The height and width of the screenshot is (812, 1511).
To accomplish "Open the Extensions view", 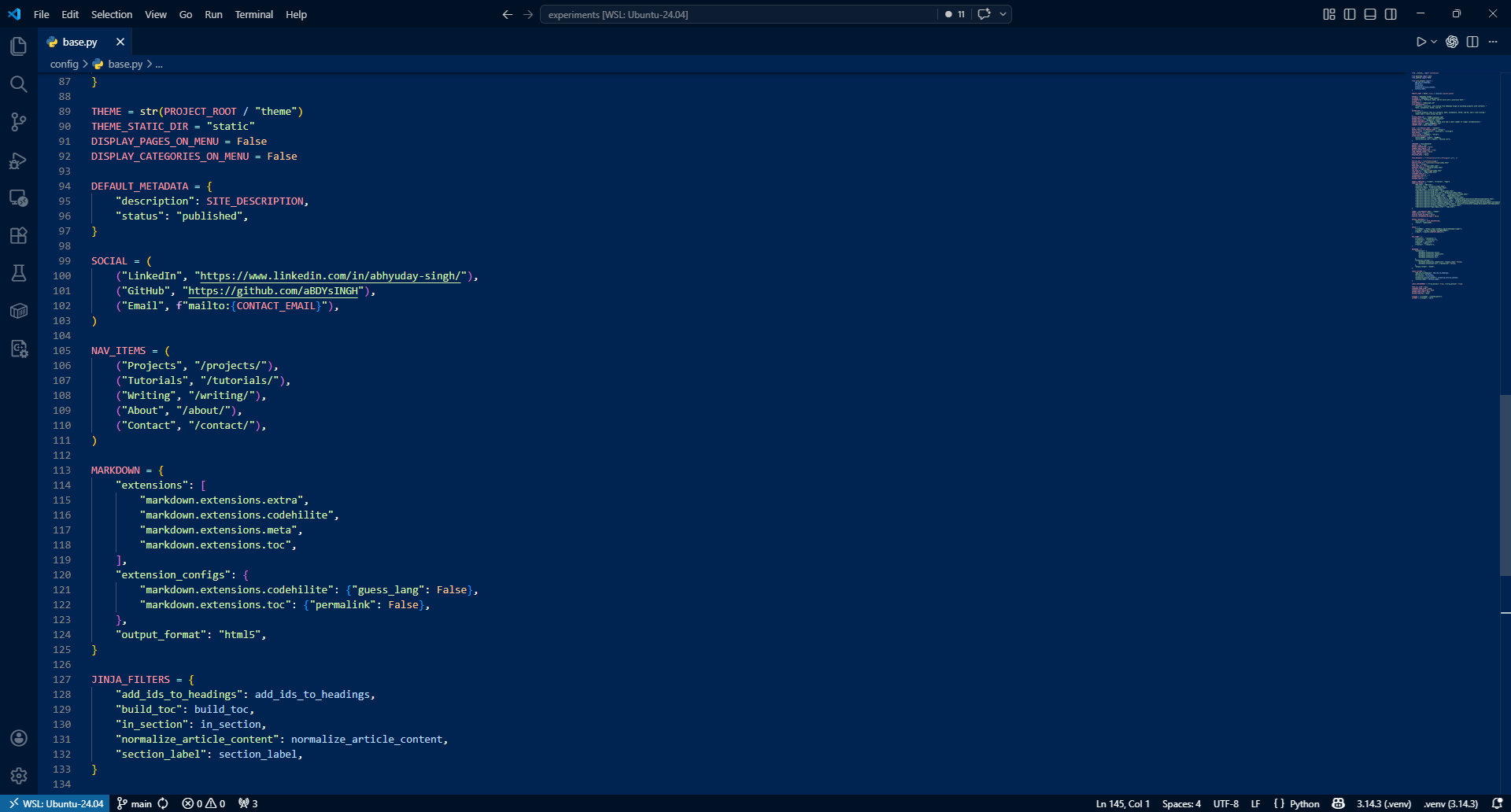I will pyautogui.click(x=19, y=236).
